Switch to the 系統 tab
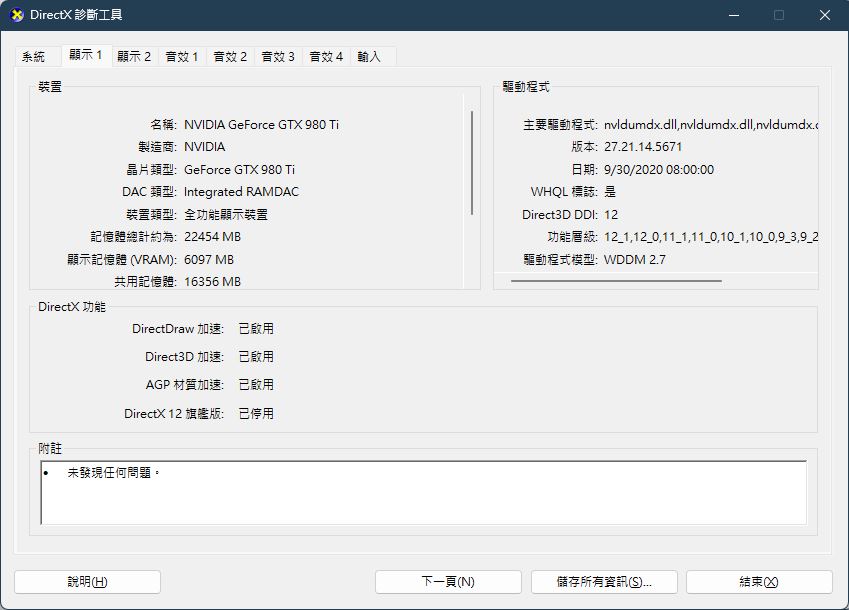Viewport: 849px width, 610px height. point(34,57)
